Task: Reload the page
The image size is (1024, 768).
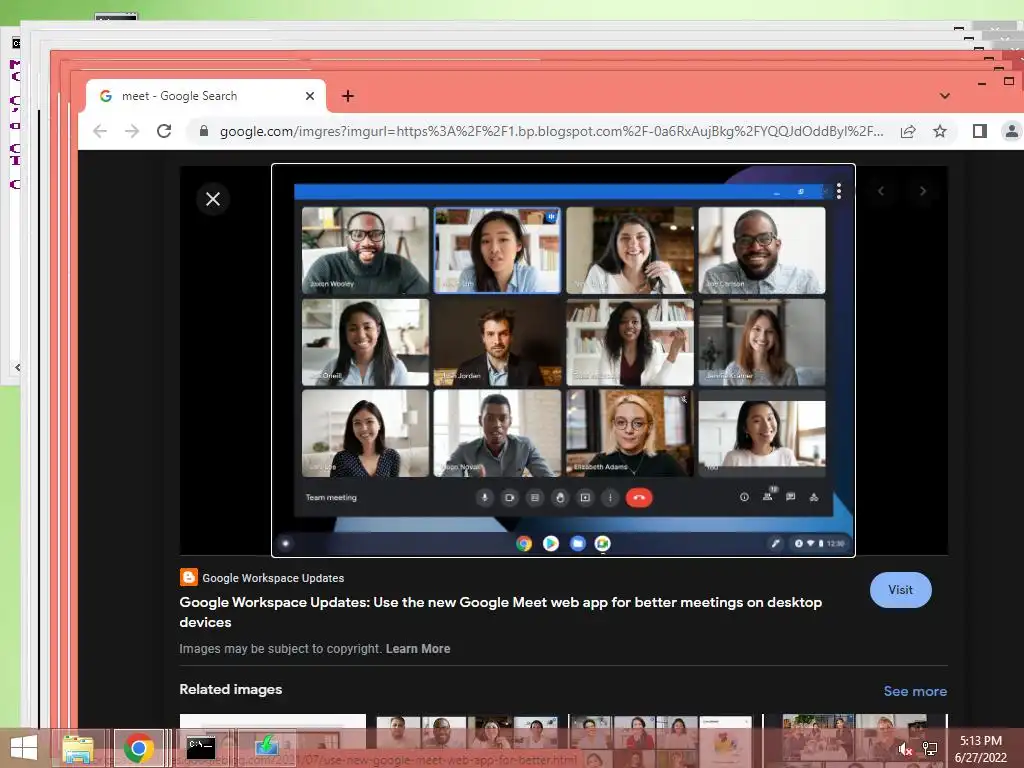Action: 164,131
